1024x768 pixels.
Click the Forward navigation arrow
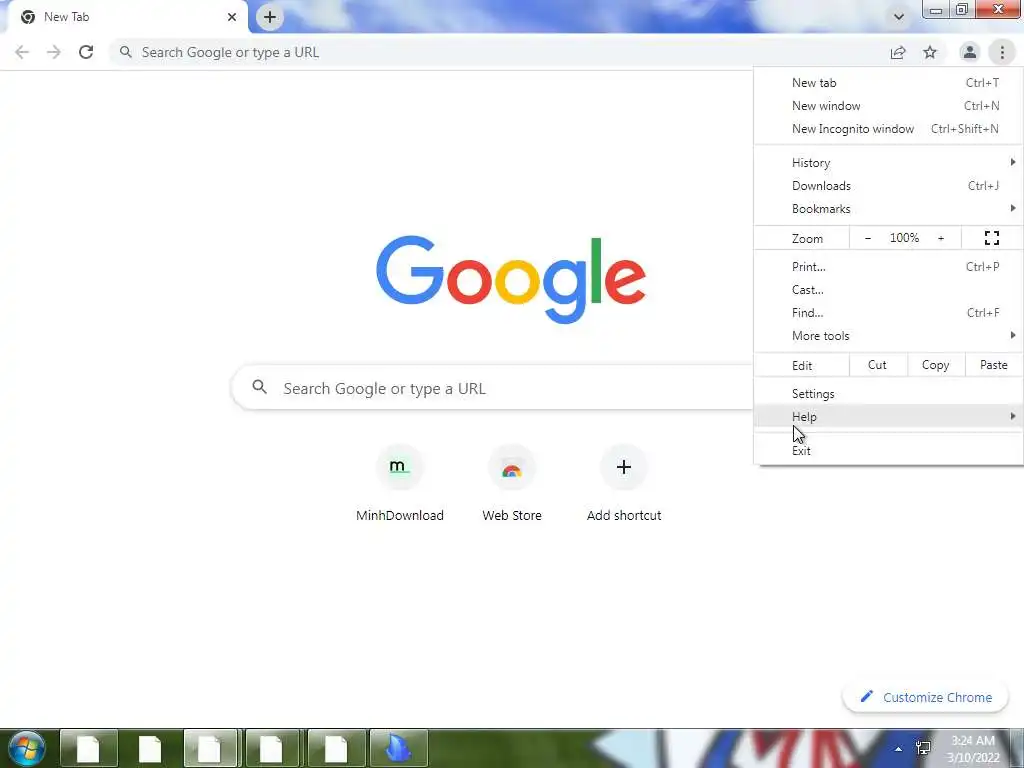54,52
